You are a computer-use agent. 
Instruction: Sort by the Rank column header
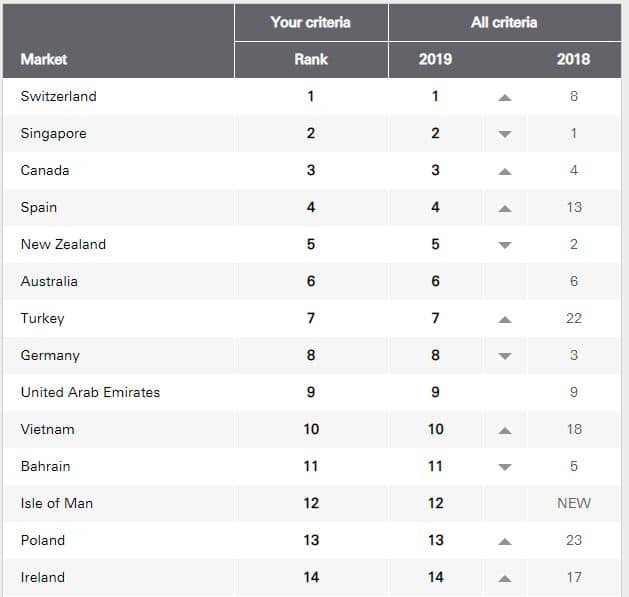311,59
